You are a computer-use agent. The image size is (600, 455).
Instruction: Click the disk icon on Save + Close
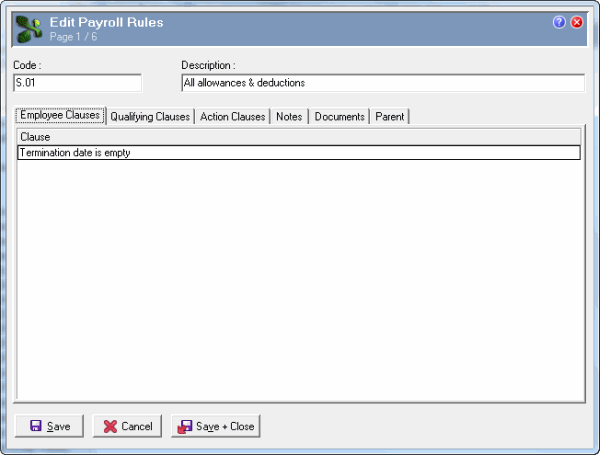[184, 426]
